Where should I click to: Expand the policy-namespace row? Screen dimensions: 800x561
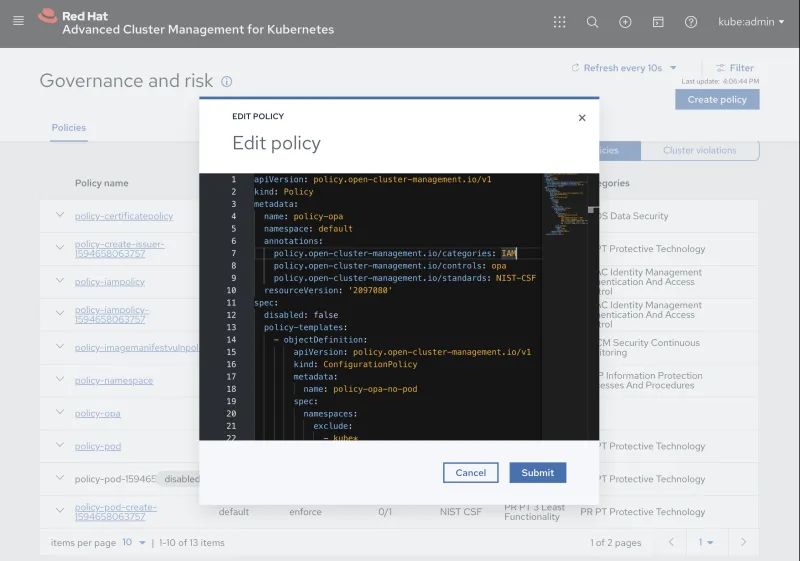point(59,380)
